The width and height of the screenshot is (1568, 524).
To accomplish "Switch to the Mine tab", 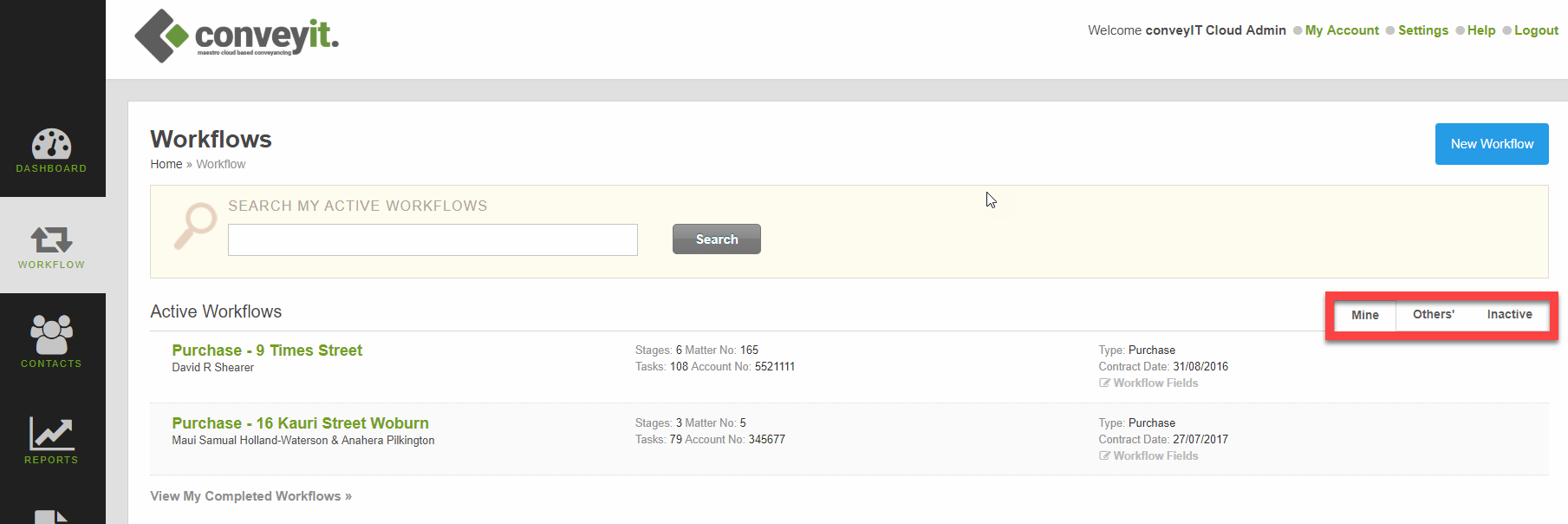I will pos(1364,315).
